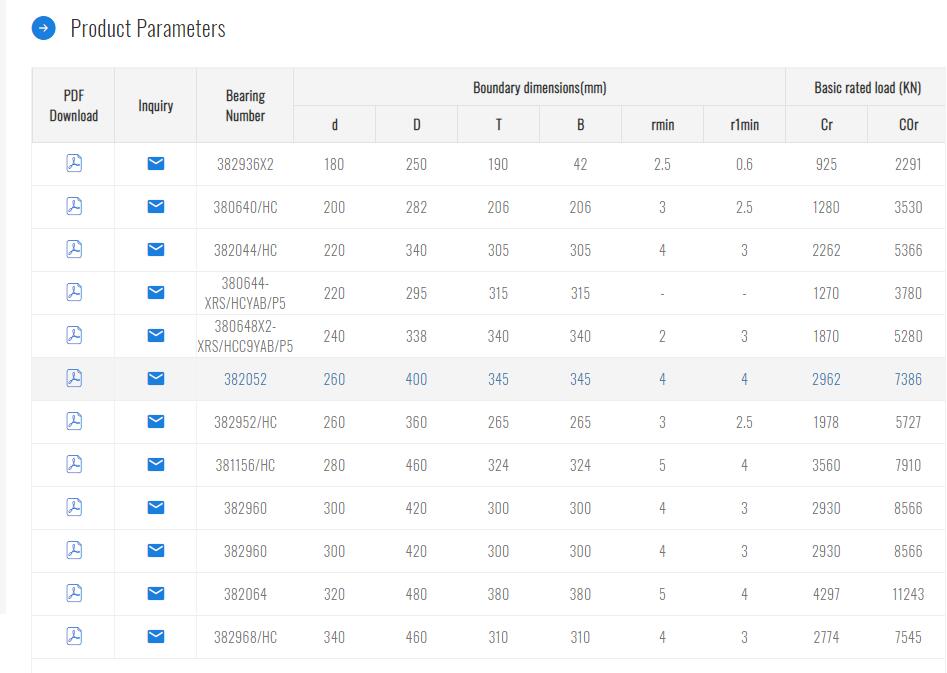Send inquiry about bearing 381156/HC
The height and width of the screenshot is (673, 947).
click(155, 464)
